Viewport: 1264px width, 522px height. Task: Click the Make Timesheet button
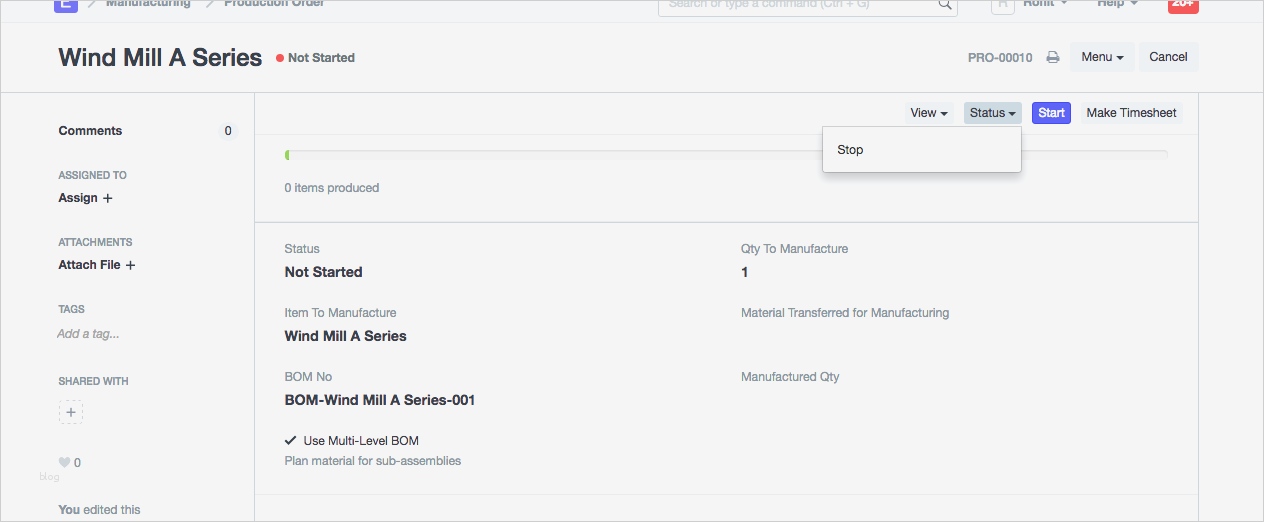pos(1131,113)
